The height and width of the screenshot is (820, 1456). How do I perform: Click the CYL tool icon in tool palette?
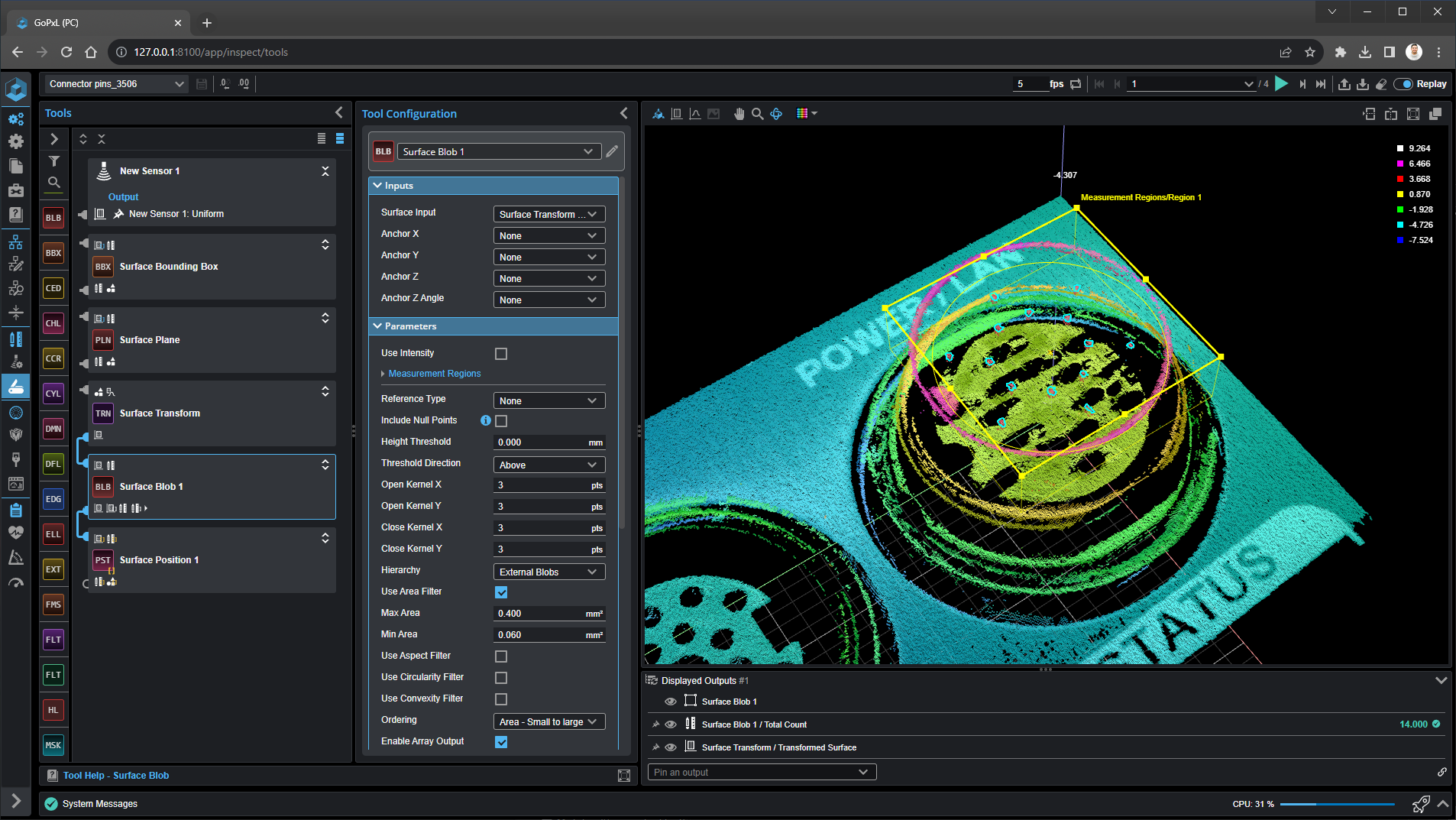[53, 394]
